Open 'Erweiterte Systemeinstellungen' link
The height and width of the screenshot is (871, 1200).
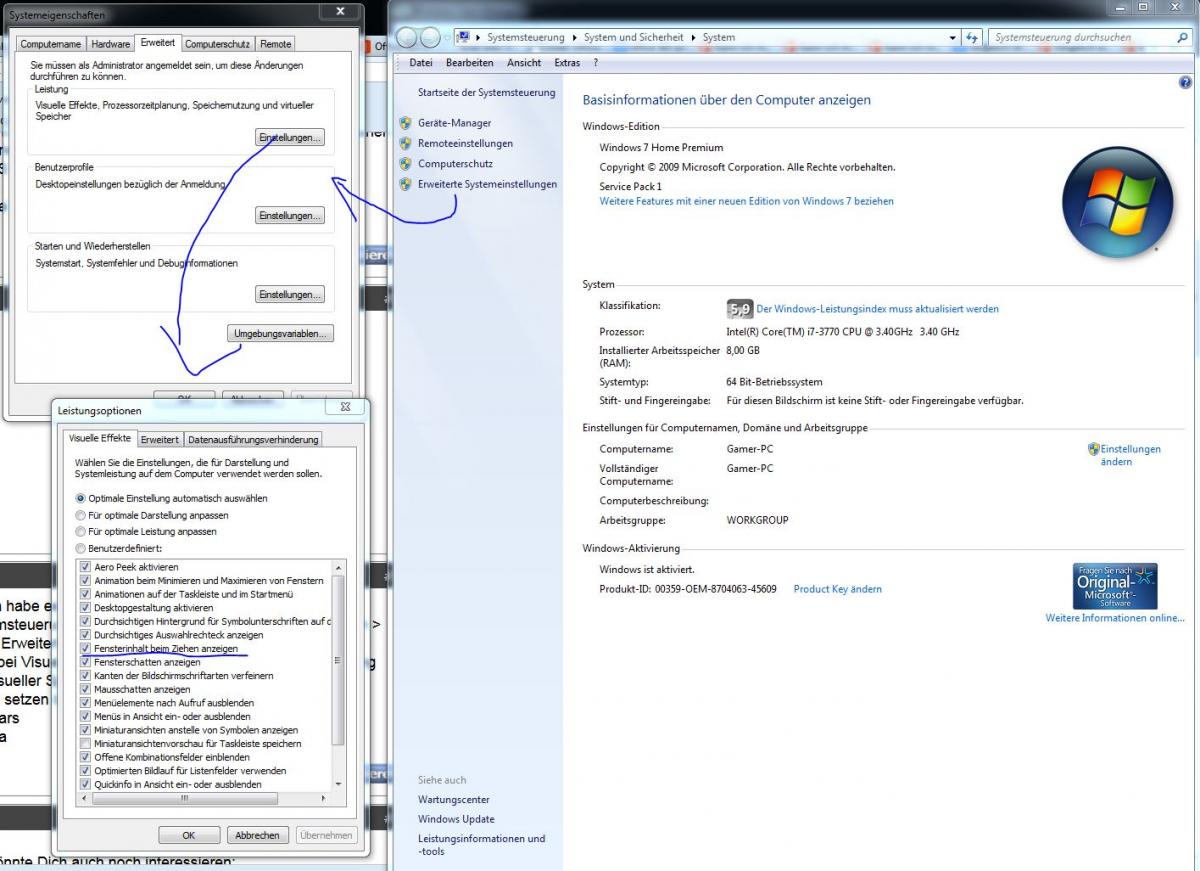[487, 184]
